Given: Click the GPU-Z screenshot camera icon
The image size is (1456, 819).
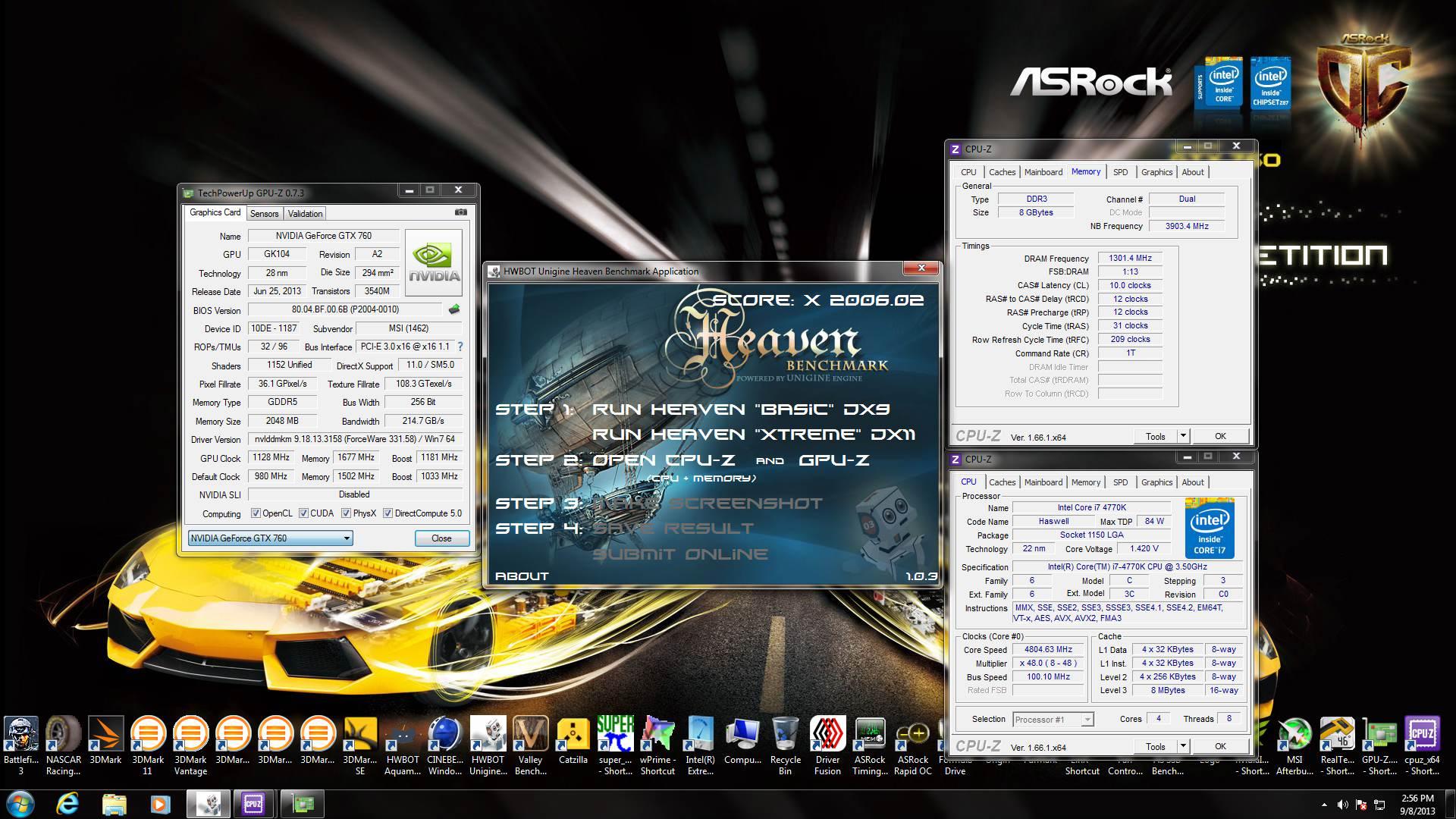Looking at the screenshot, I should (460, 213).
